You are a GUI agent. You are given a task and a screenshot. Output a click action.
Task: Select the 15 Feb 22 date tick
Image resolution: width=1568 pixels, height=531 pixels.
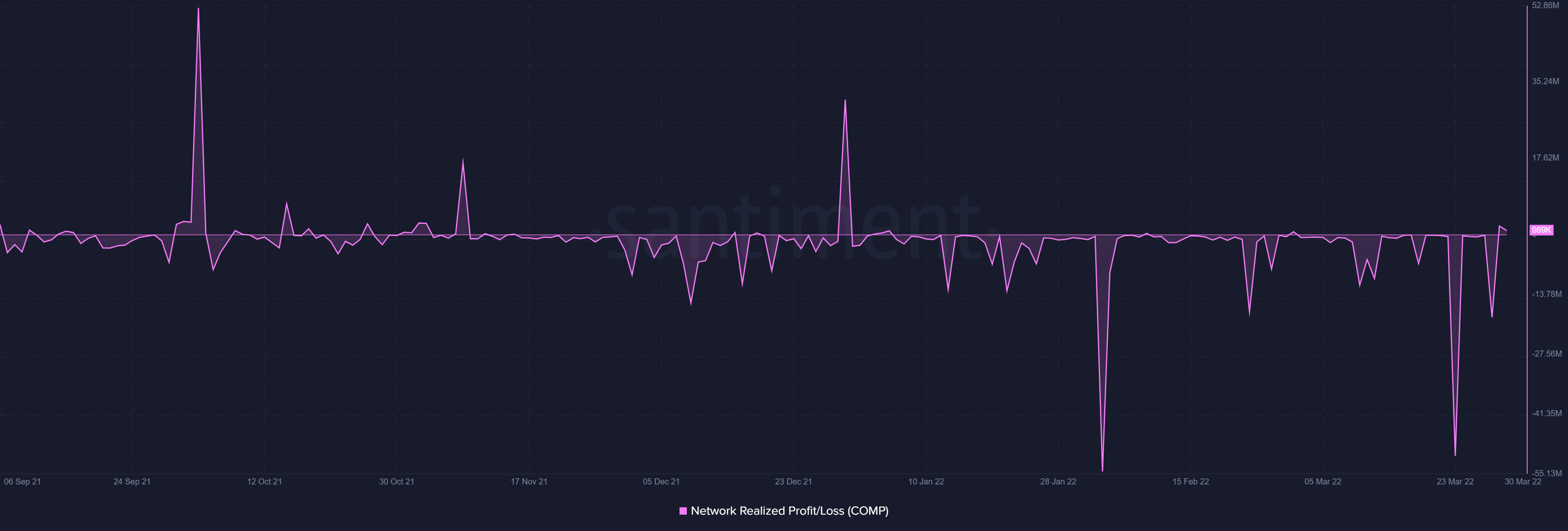point(1191,482)
